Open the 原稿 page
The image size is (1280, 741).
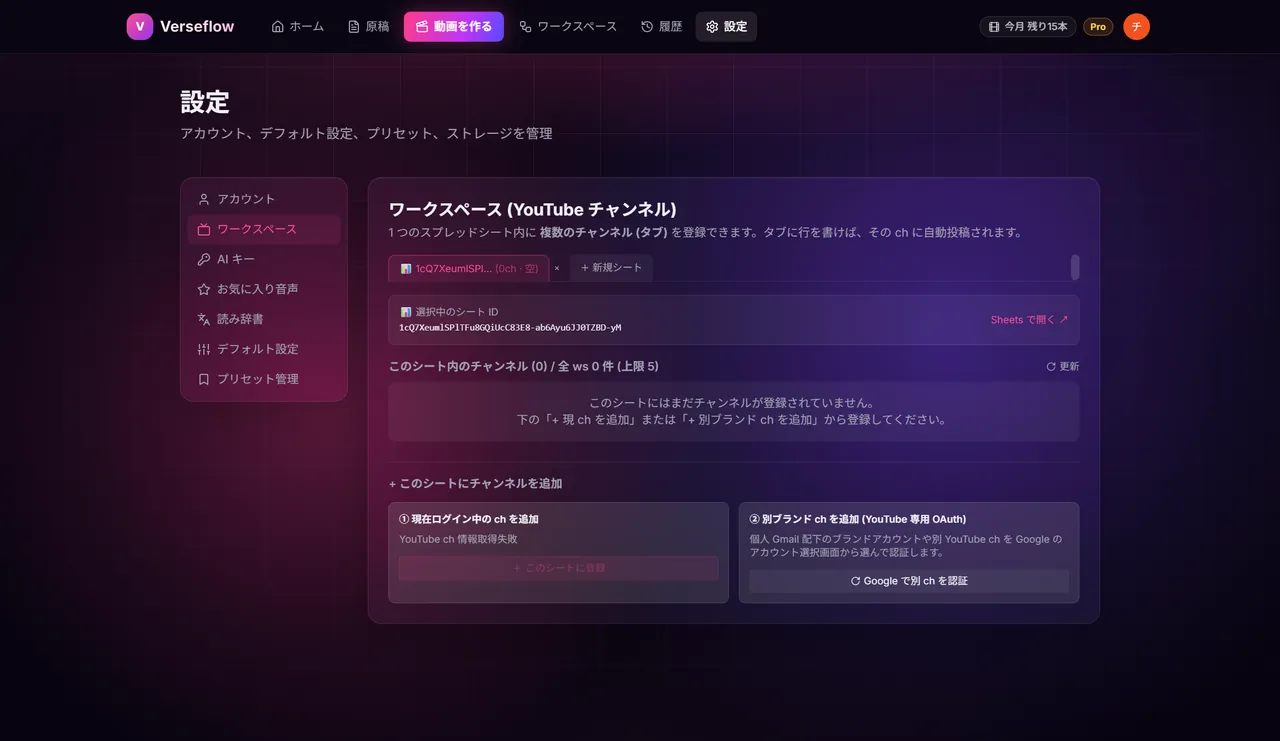368,27
